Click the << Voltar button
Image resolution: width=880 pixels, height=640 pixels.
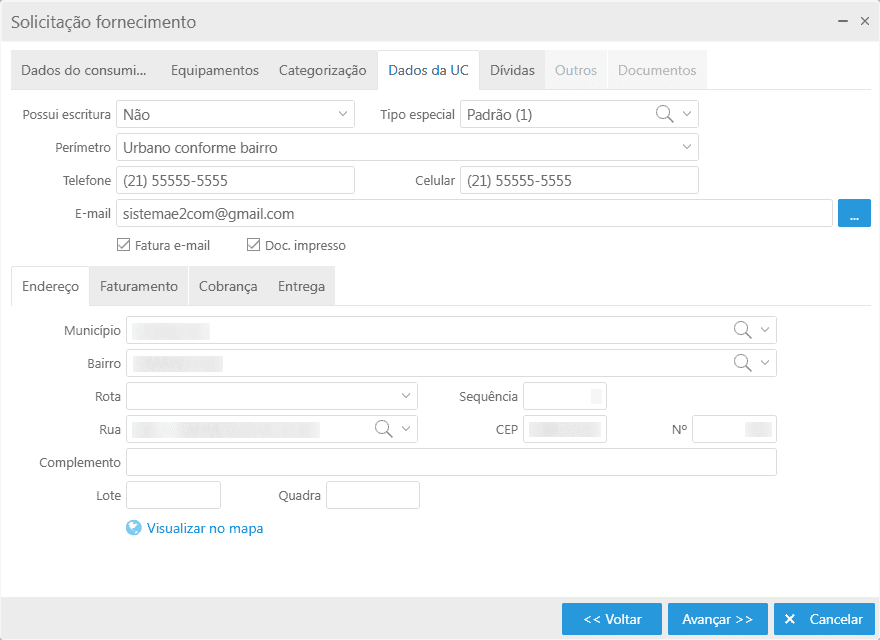click(612, 619)
